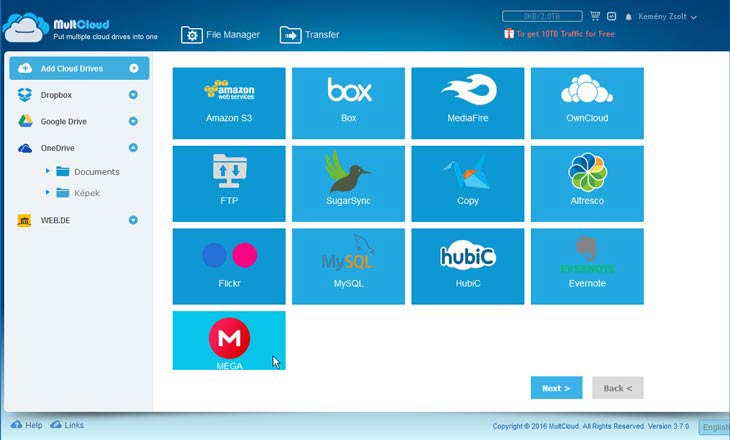Open the shopping cart icon

[595, 16]
